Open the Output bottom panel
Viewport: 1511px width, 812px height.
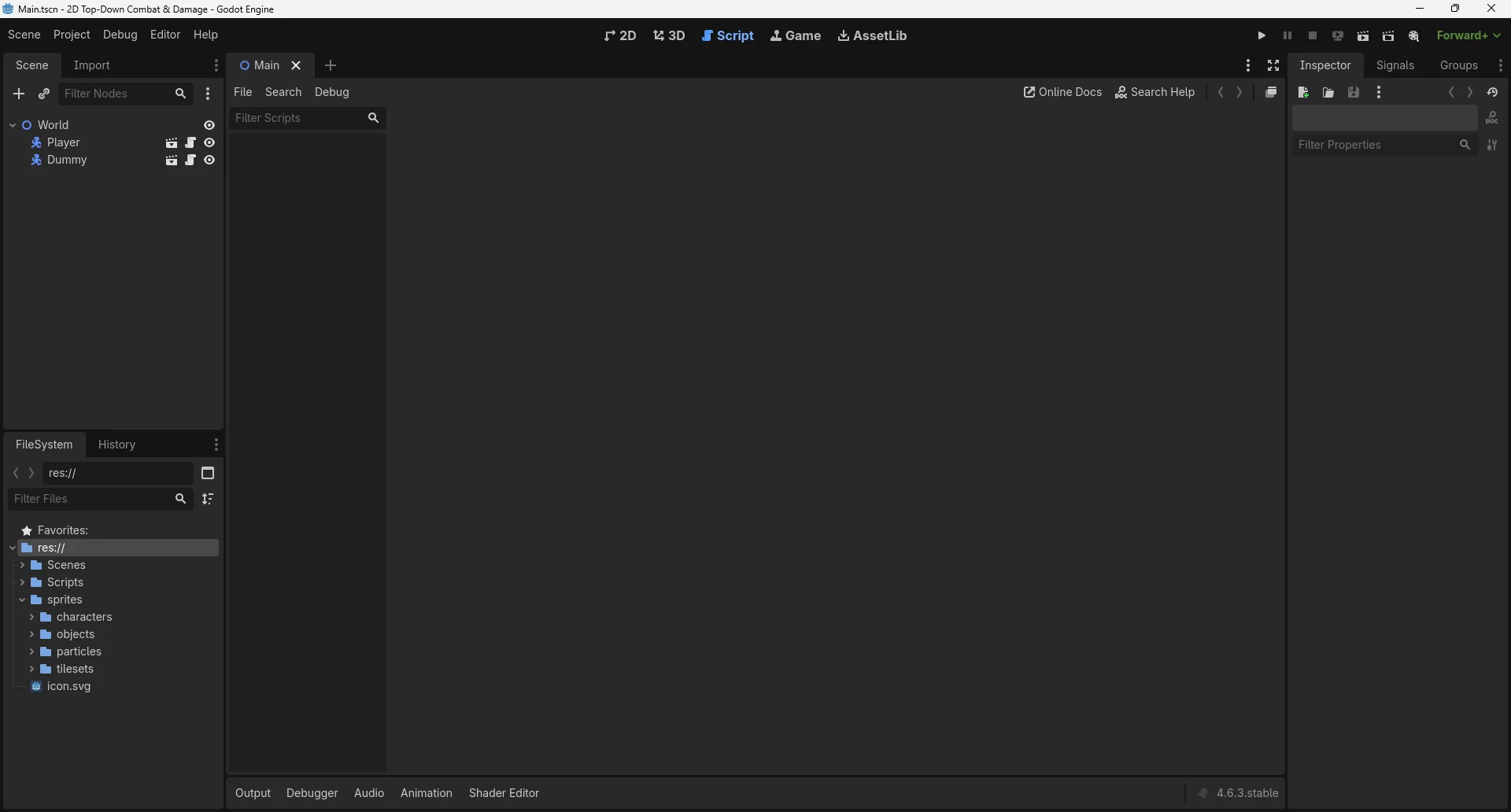point(253,793)
